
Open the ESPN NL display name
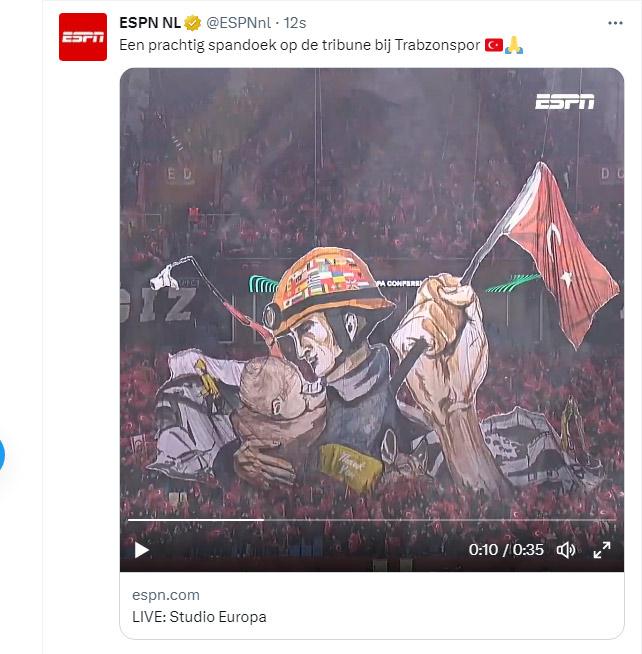point(150,23)
